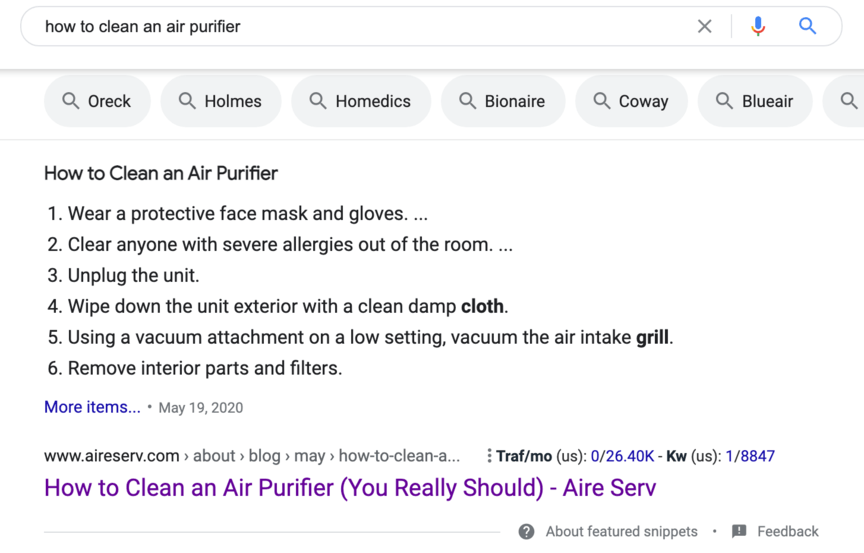
Task: Clear the search query with X icon
Action: 705,27
